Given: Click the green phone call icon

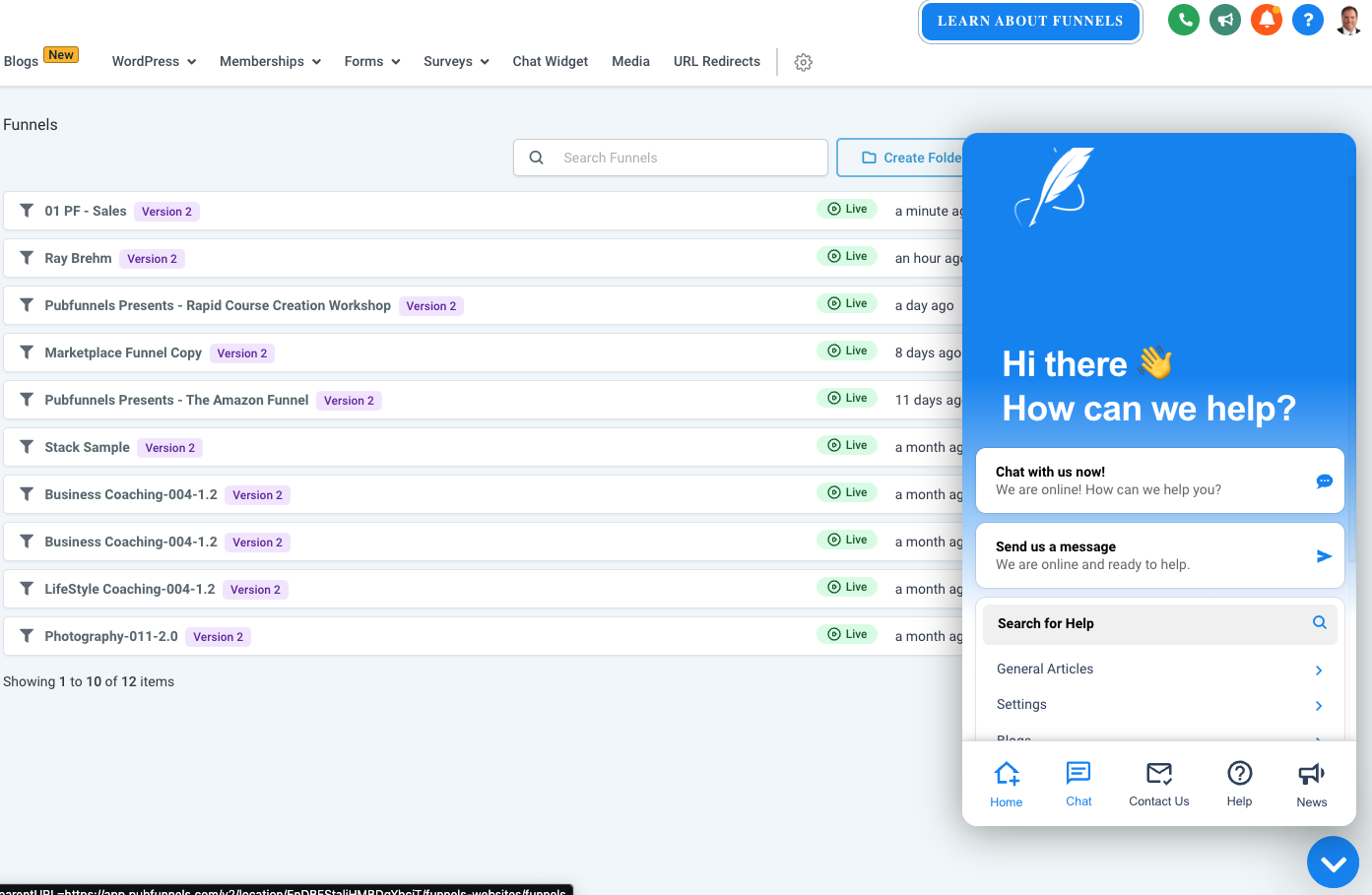Looking at the screenshot, I should click(x=1183, y=20).
